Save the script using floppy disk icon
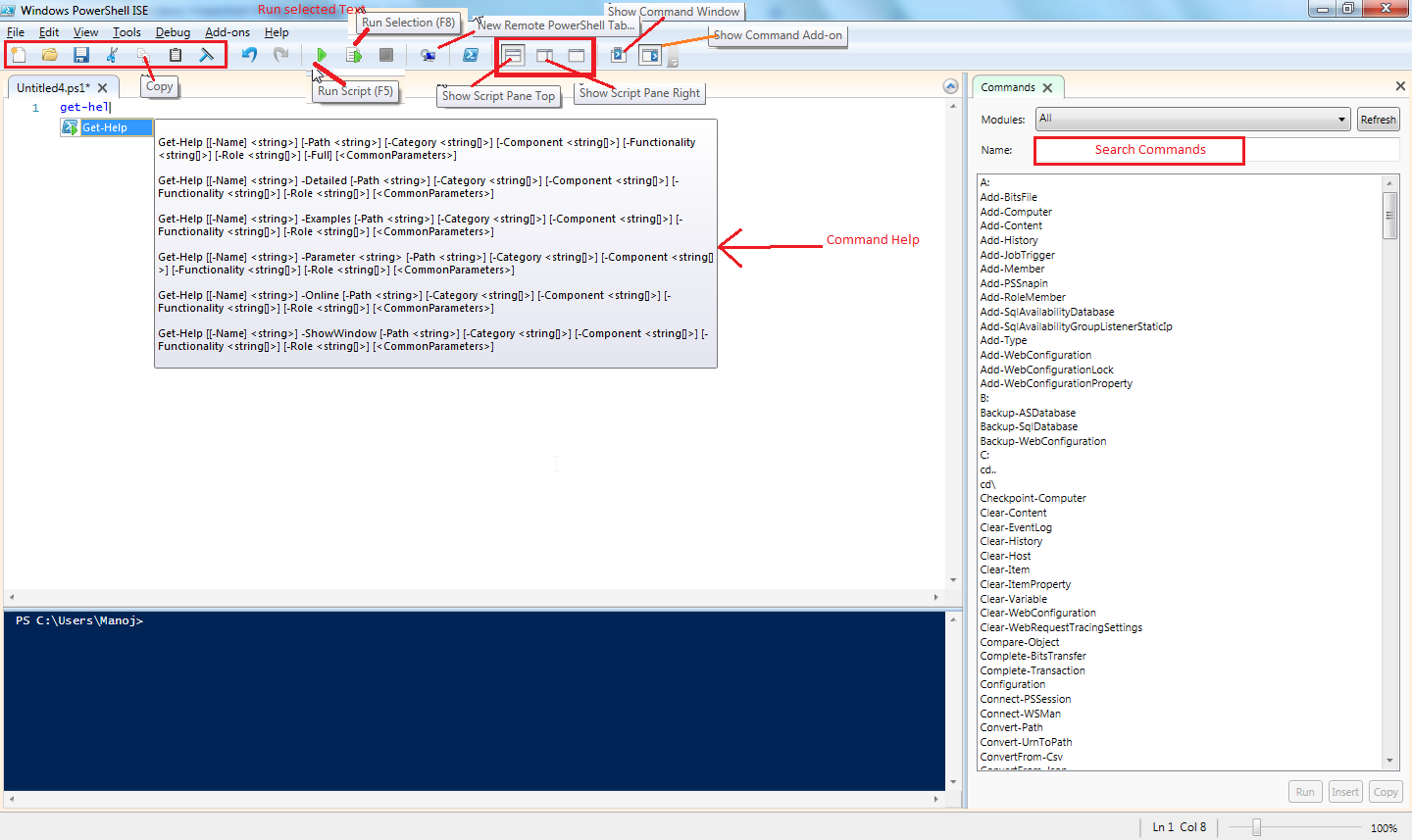 point(81,55)
